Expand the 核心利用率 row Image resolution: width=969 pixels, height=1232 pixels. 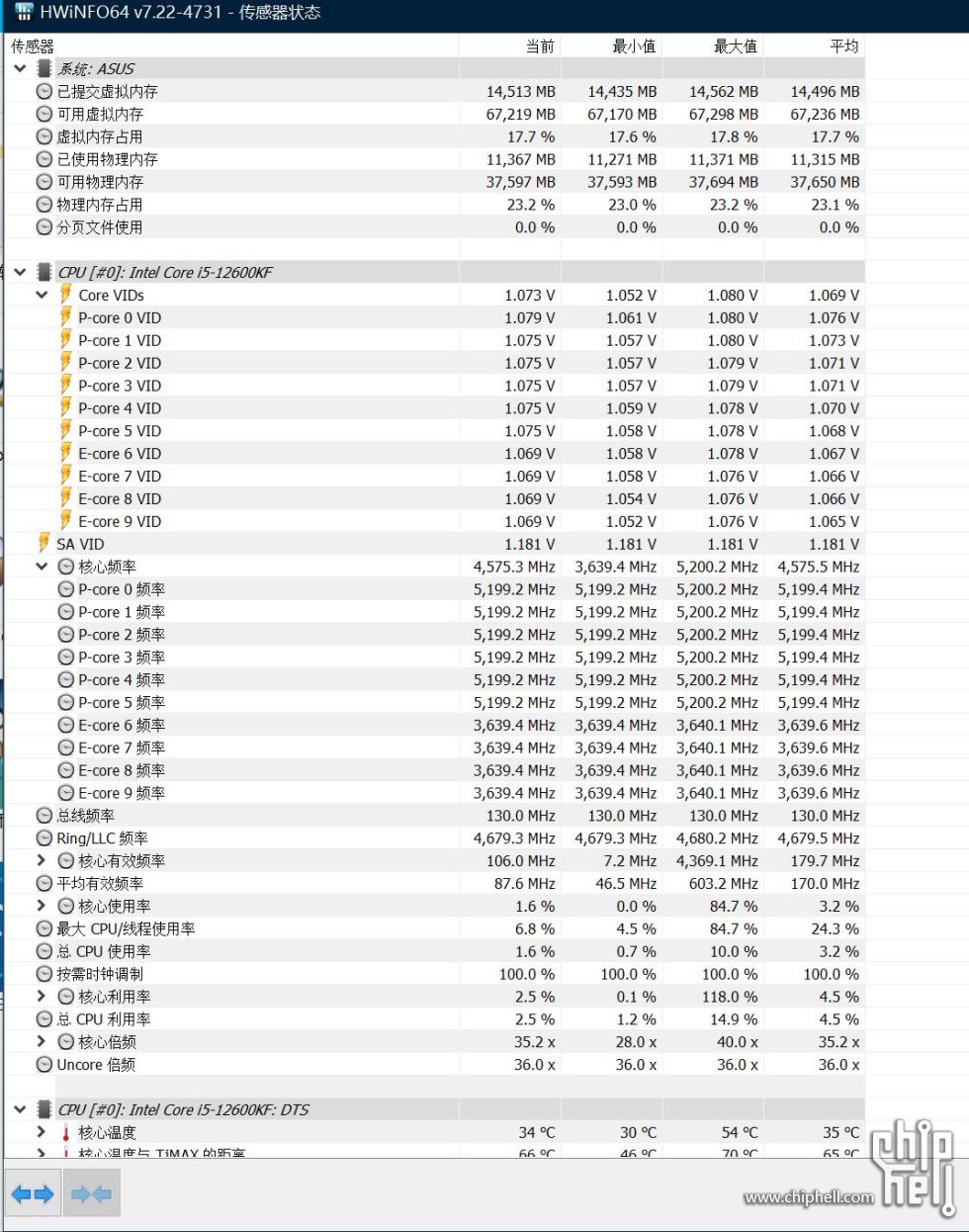click(42, 997)
